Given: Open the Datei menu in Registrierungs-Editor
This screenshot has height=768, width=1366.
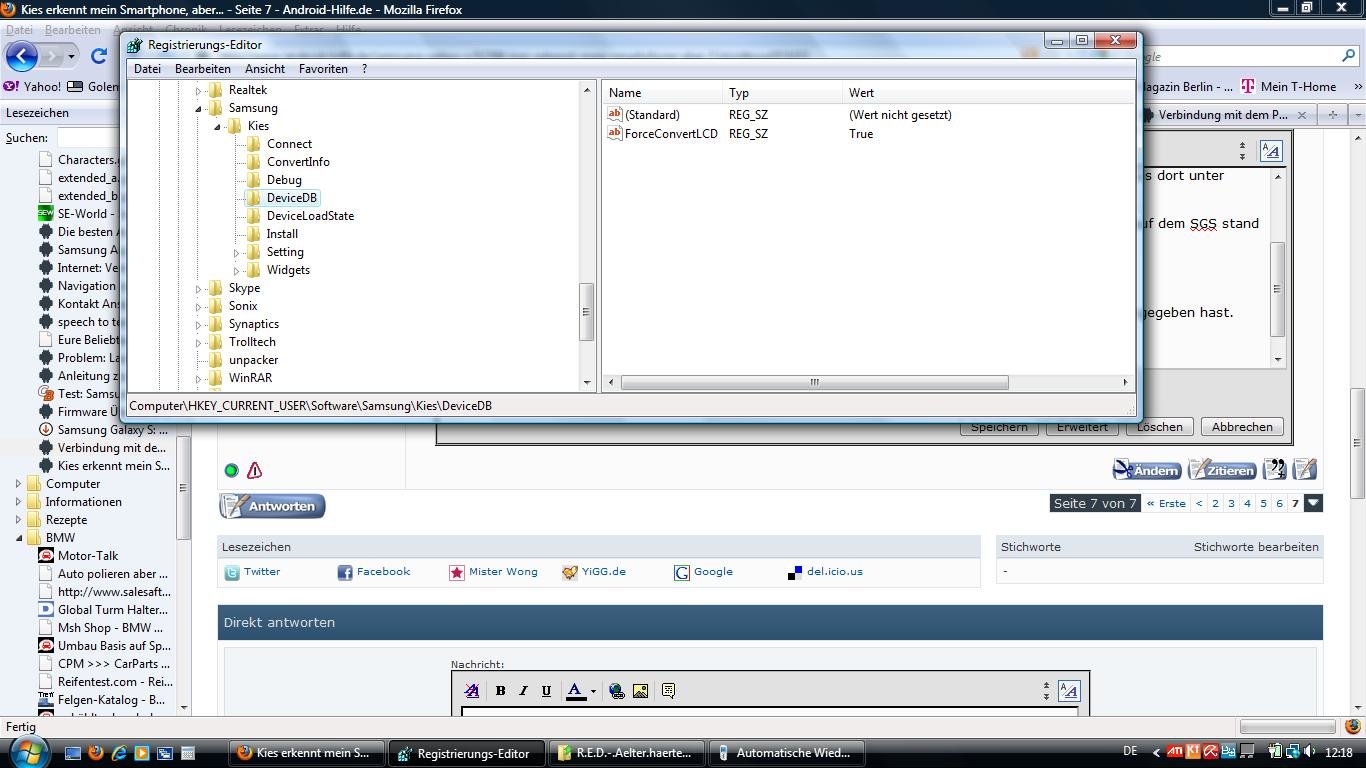Looking at the screenshot, I should pyautogui.click(x=147, y=69).
